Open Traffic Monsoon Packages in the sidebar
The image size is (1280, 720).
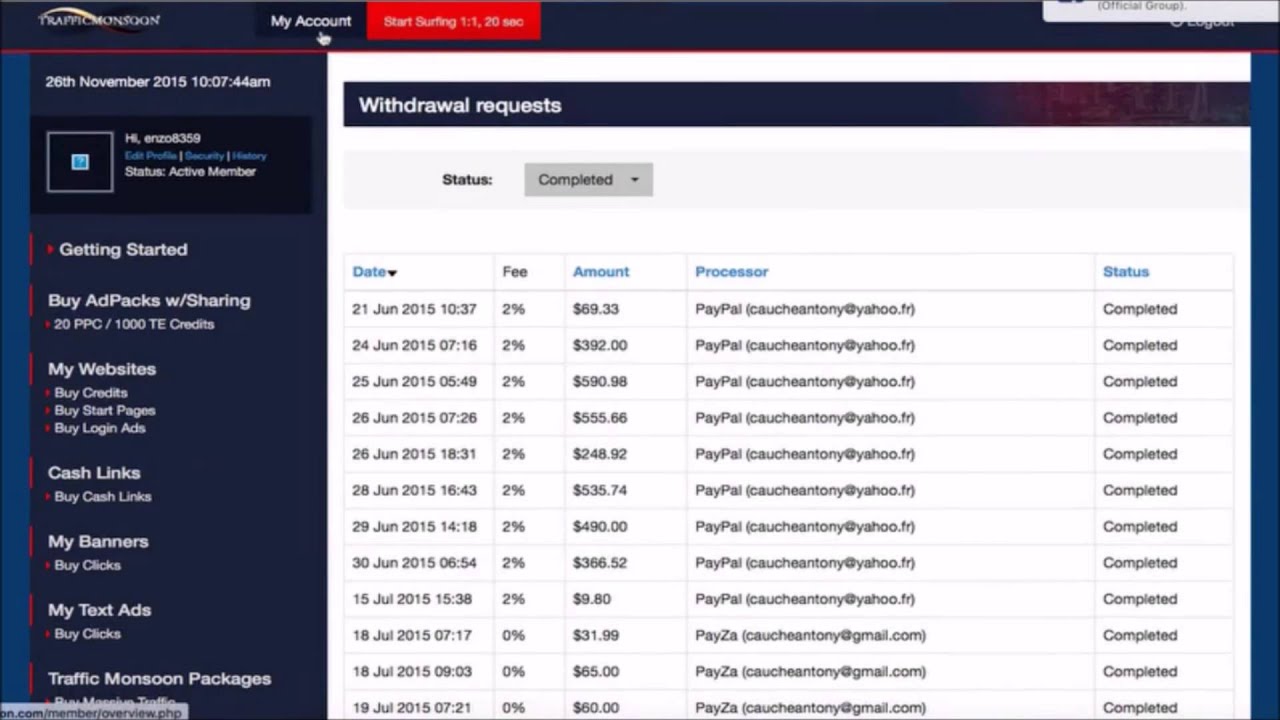point(159,678)
